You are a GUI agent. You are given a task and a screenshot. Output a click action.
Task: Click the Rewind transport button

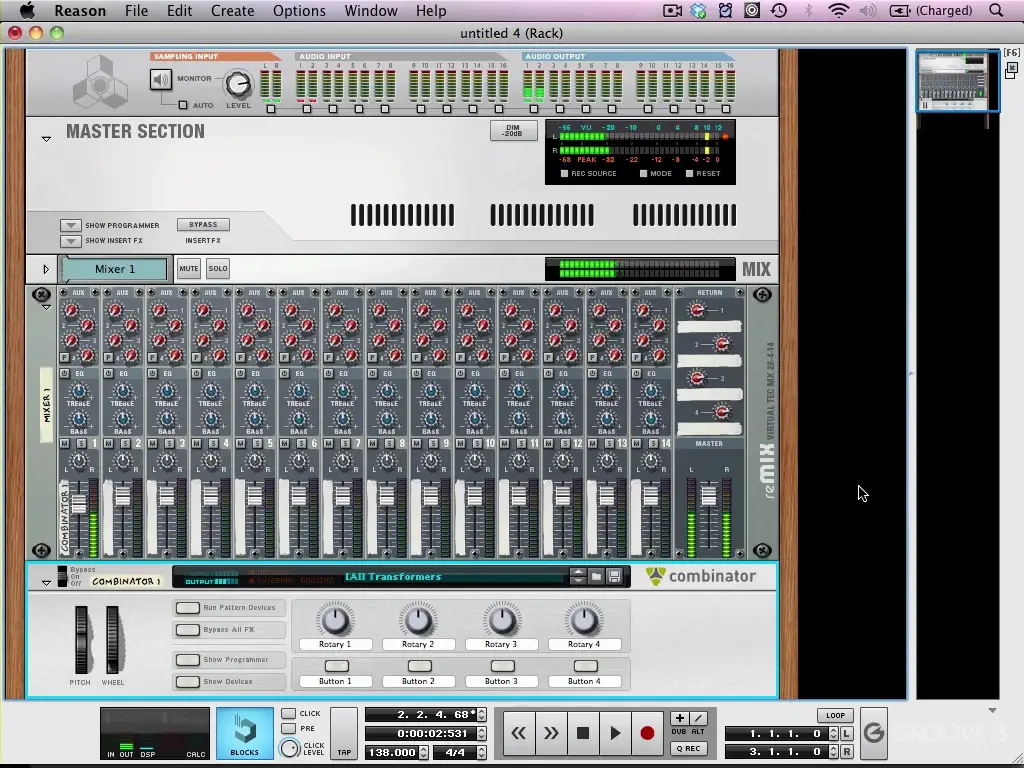(x=519, y=733)
